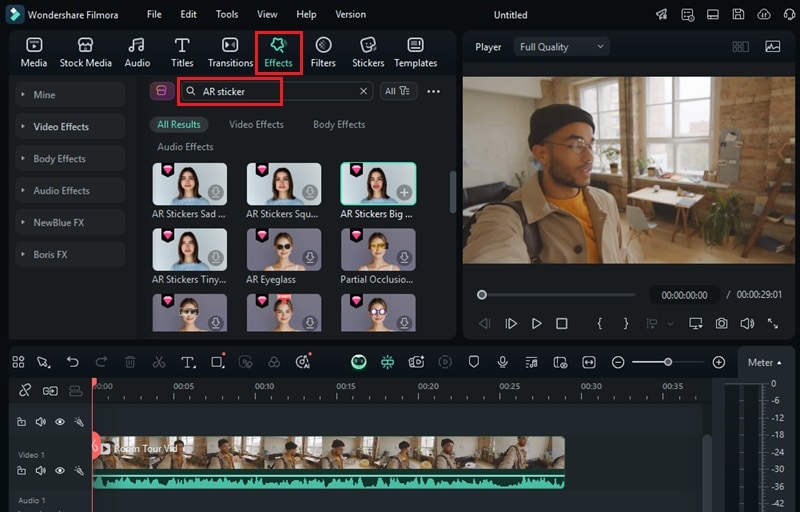Click the voiceover microphone icon
The width and height of the screenshot is (800, 512).
click(x=503, y=362)
